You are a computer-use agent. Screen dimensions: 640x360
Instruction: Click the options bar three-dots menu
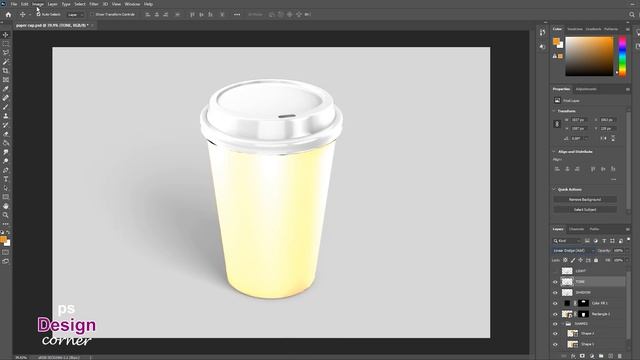237,15
